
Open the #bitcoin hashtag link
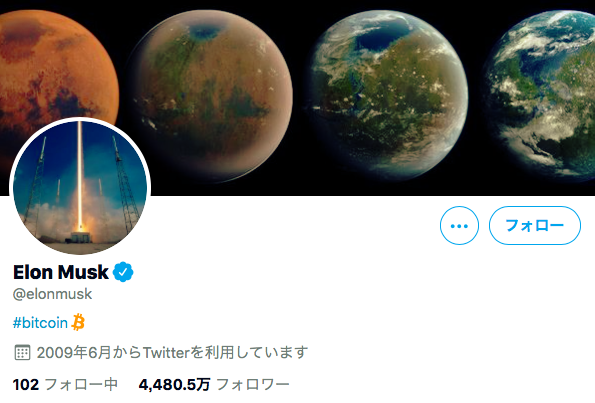tap(40, 323)
